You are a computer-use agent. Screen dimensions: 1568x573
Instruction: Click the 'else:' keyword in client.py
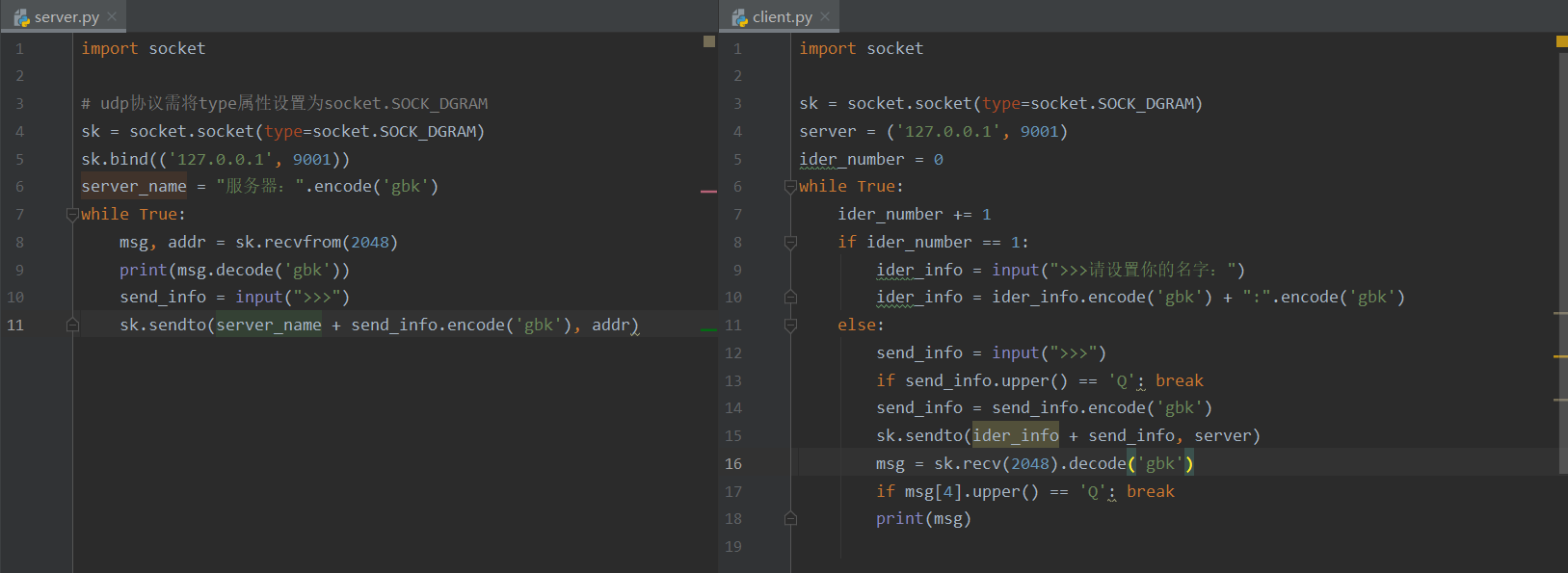coord(861,326)
